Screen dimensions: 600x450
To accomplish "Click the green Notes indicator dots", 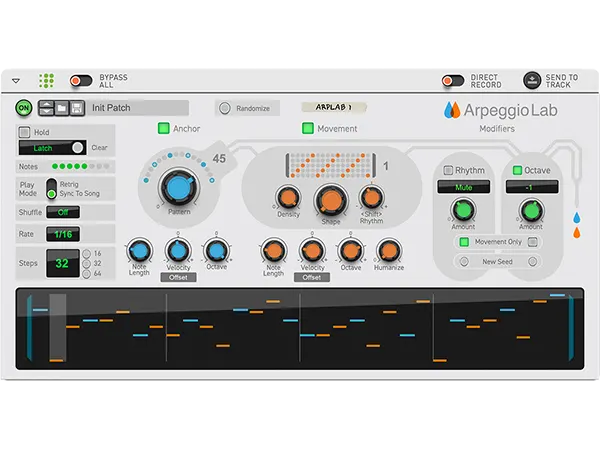I will (70, 166).
